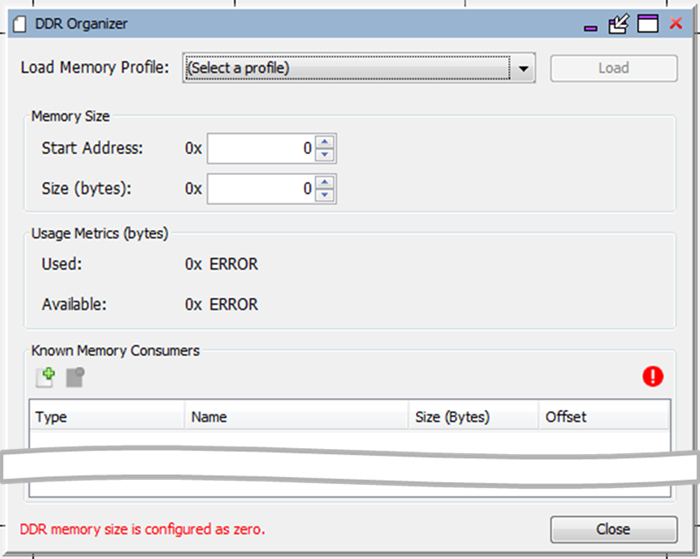Click the float/undock window icon

[618, 24]
